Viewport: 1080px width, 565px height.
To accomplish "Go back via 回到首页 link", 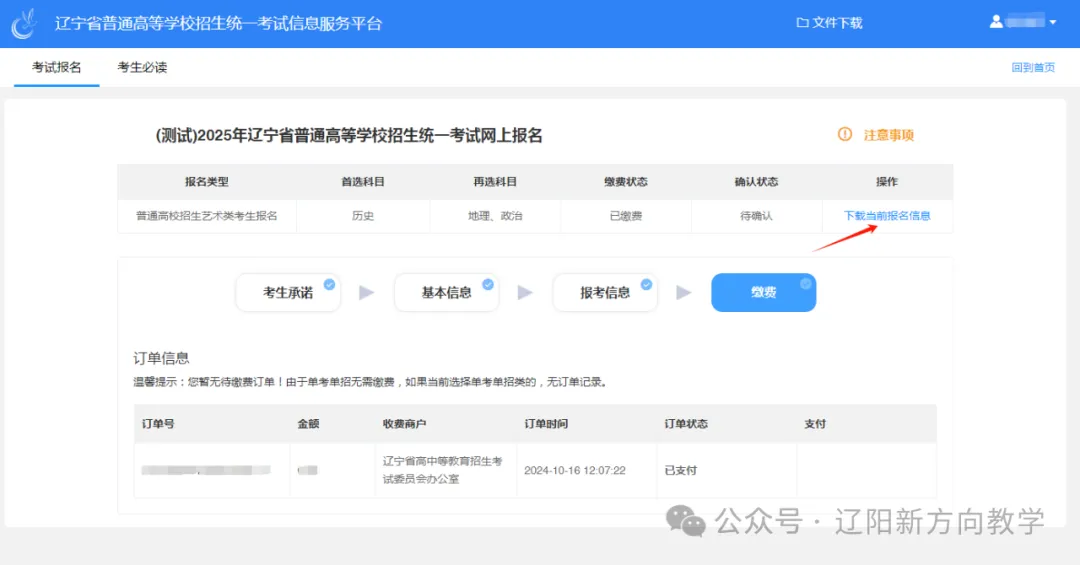I will [x=1032, y=68].
